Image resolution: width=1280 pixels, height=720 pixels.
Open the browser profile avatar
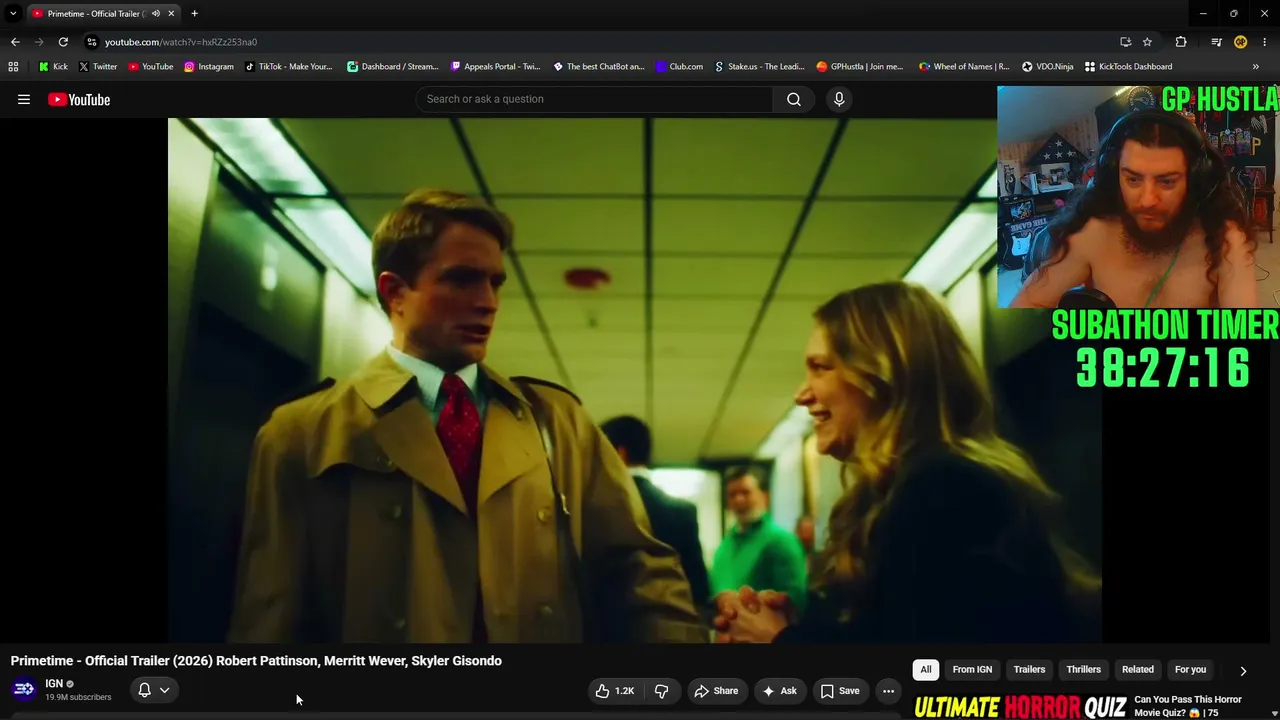click(x=1240, y=42)
